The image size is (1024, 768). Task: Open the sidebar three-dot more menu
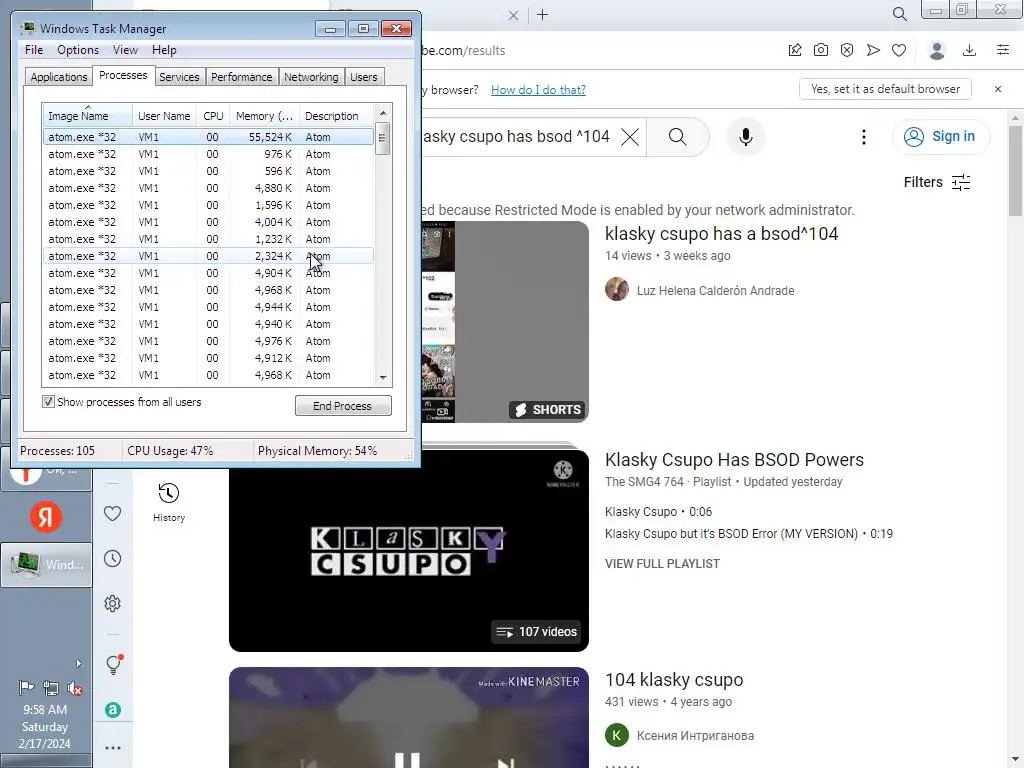[112, 748]
